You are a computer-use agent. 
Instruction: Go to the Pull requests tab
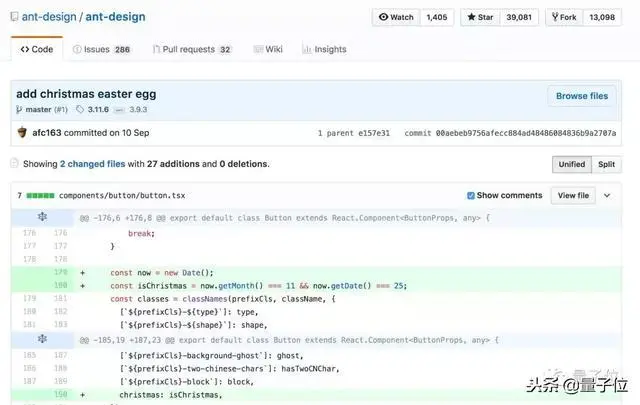pyautogui.click(x=191, y=49)
